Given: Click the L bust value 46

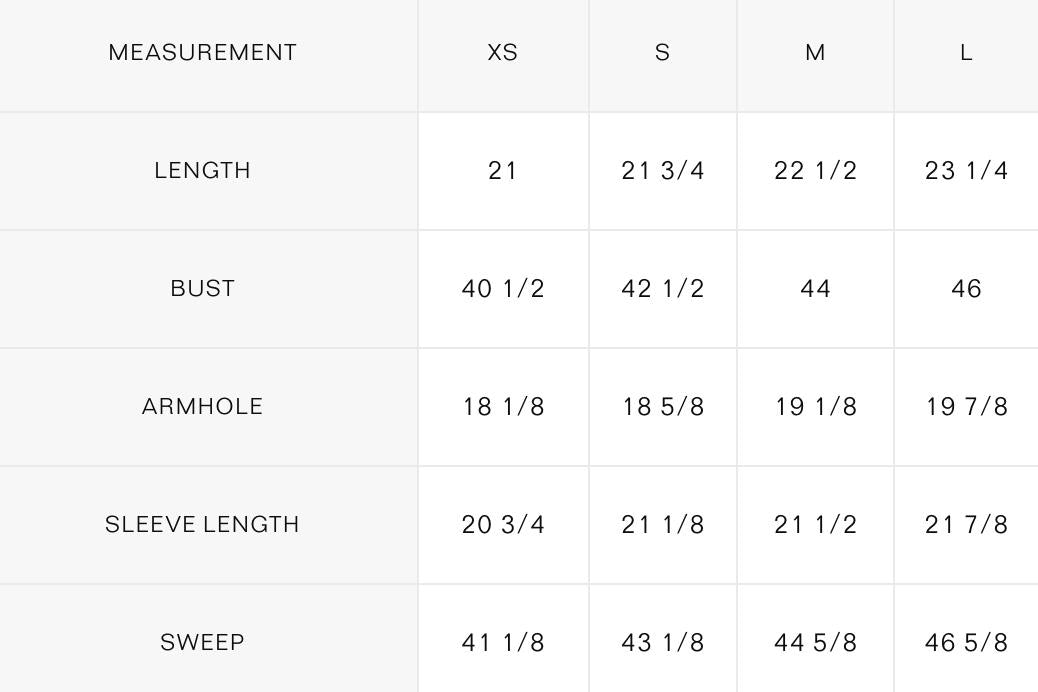Looking at the screenshot, I should pyautogui.click(x=966, y=289).
